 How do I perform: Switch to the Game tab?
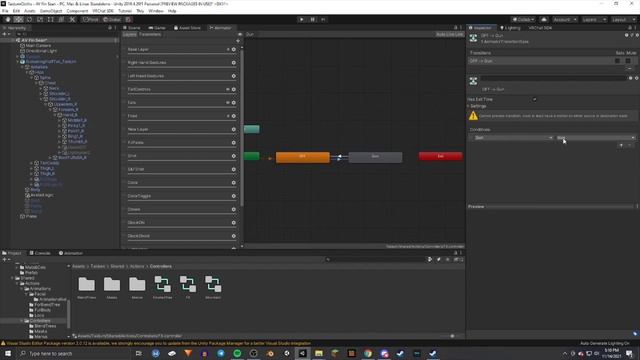157,28
